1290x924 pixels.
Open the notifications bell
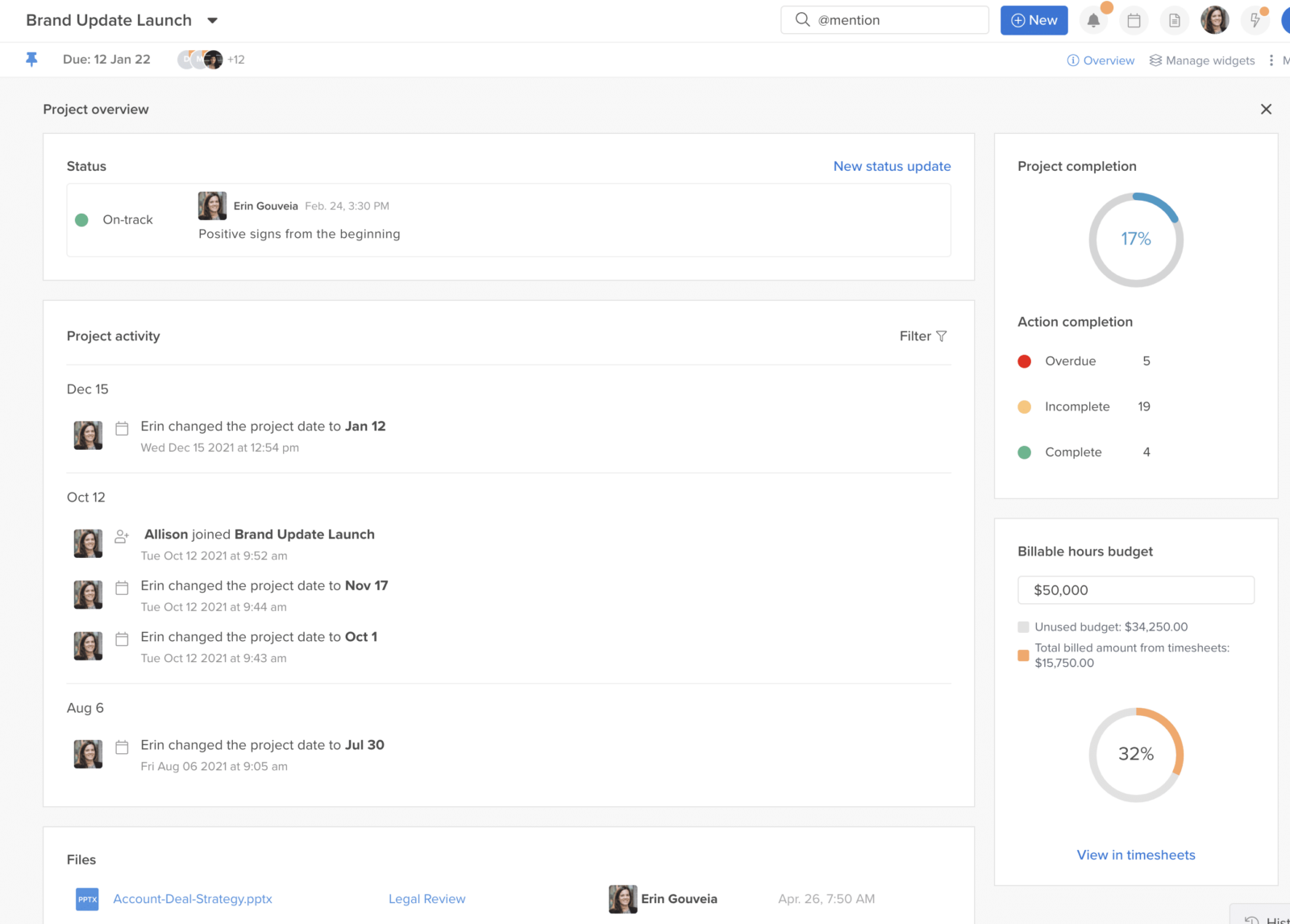(x=1093, y=20)
